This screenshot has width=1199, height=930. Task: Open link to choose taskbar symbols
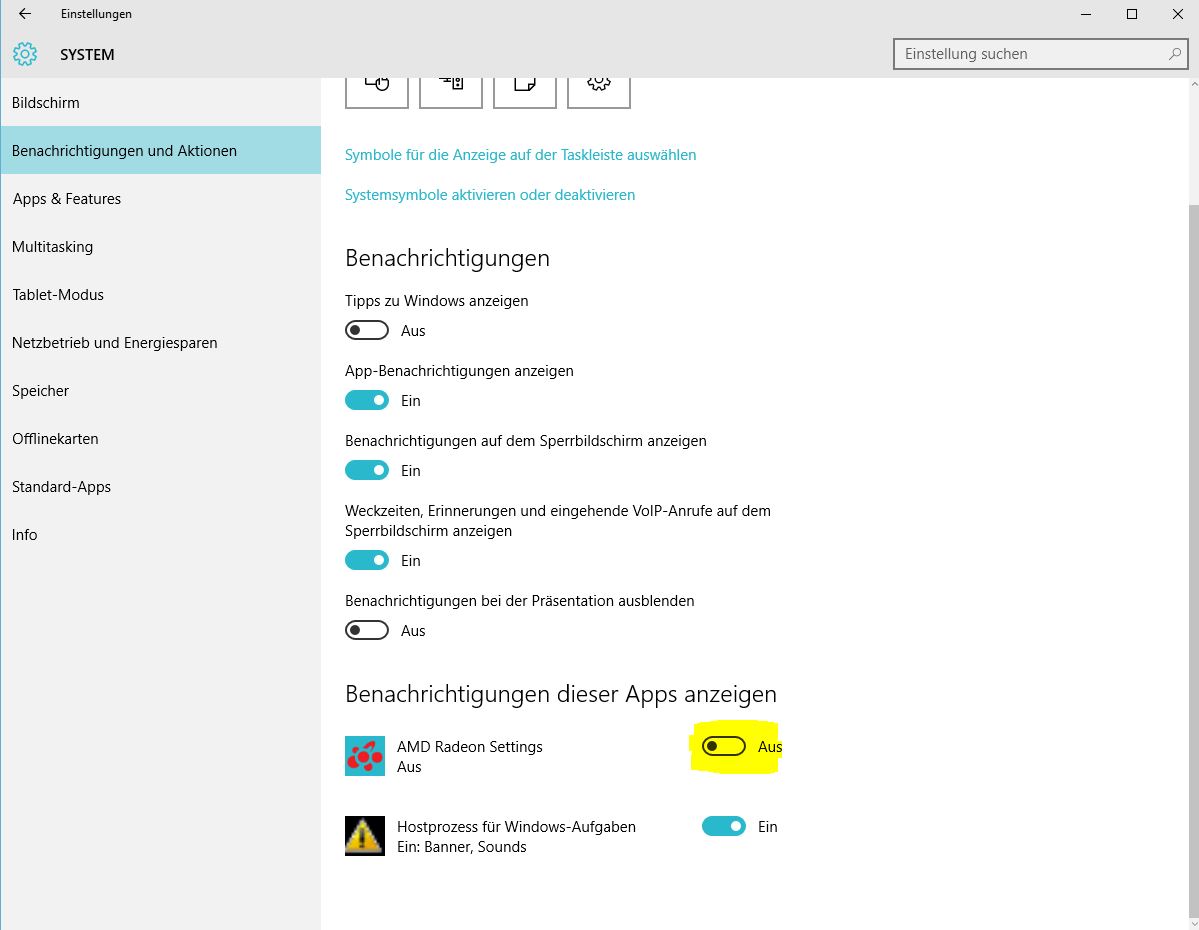point(520,155)
